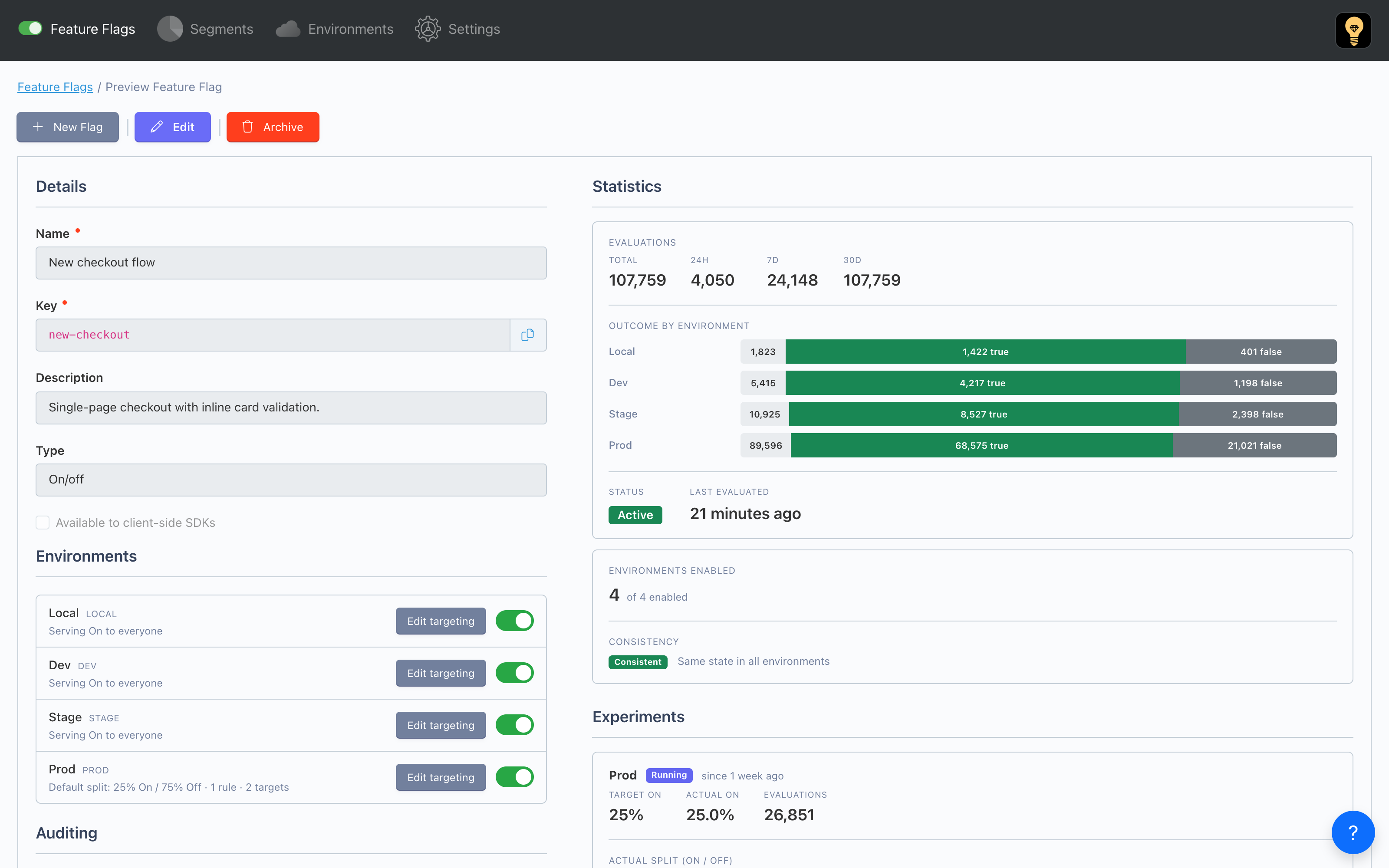Open the help question mark bubble
The height and width of the screenshot is (868, 1389).
1353,832
